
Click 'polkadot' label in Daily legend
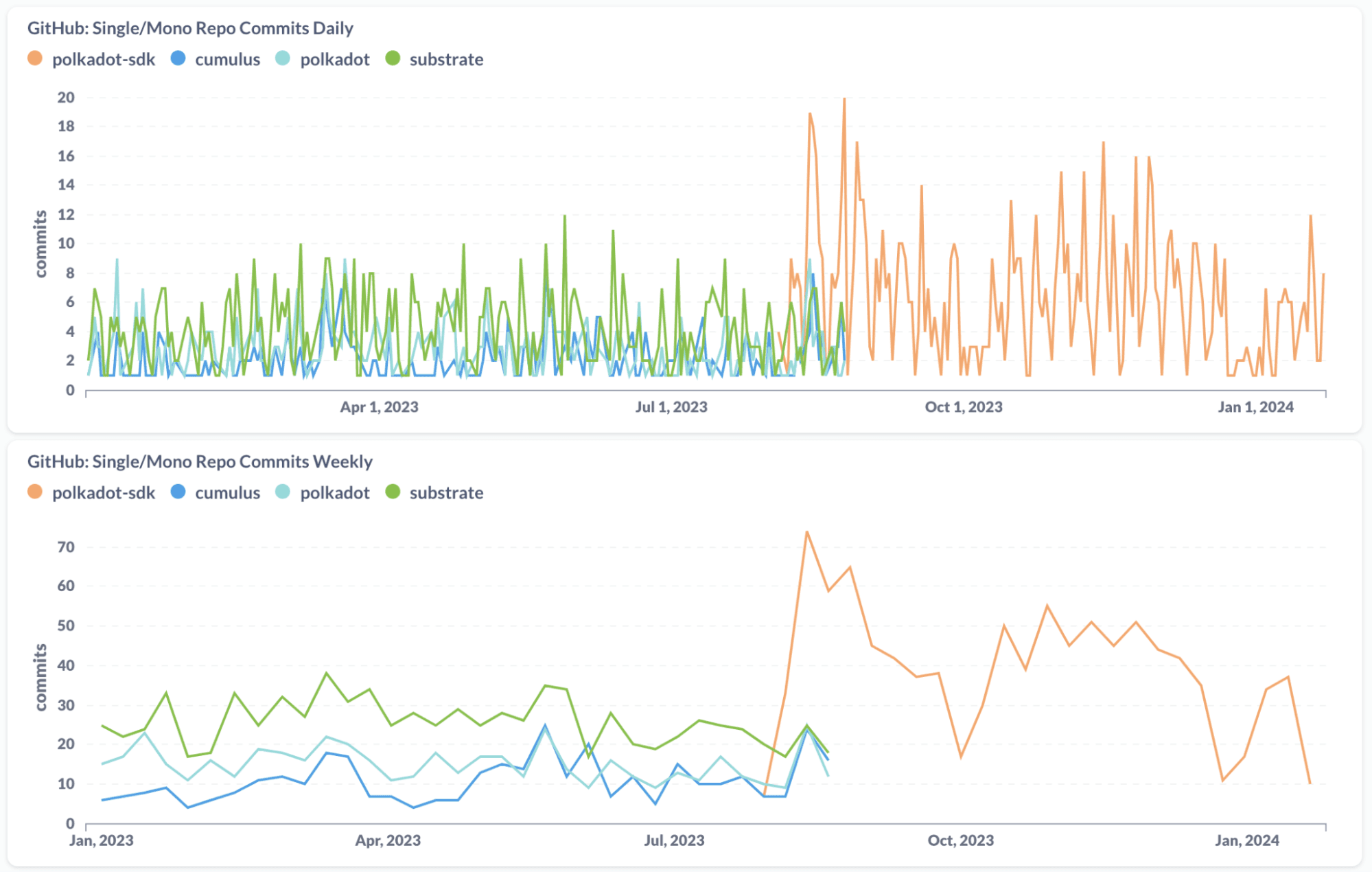point(335,60)
